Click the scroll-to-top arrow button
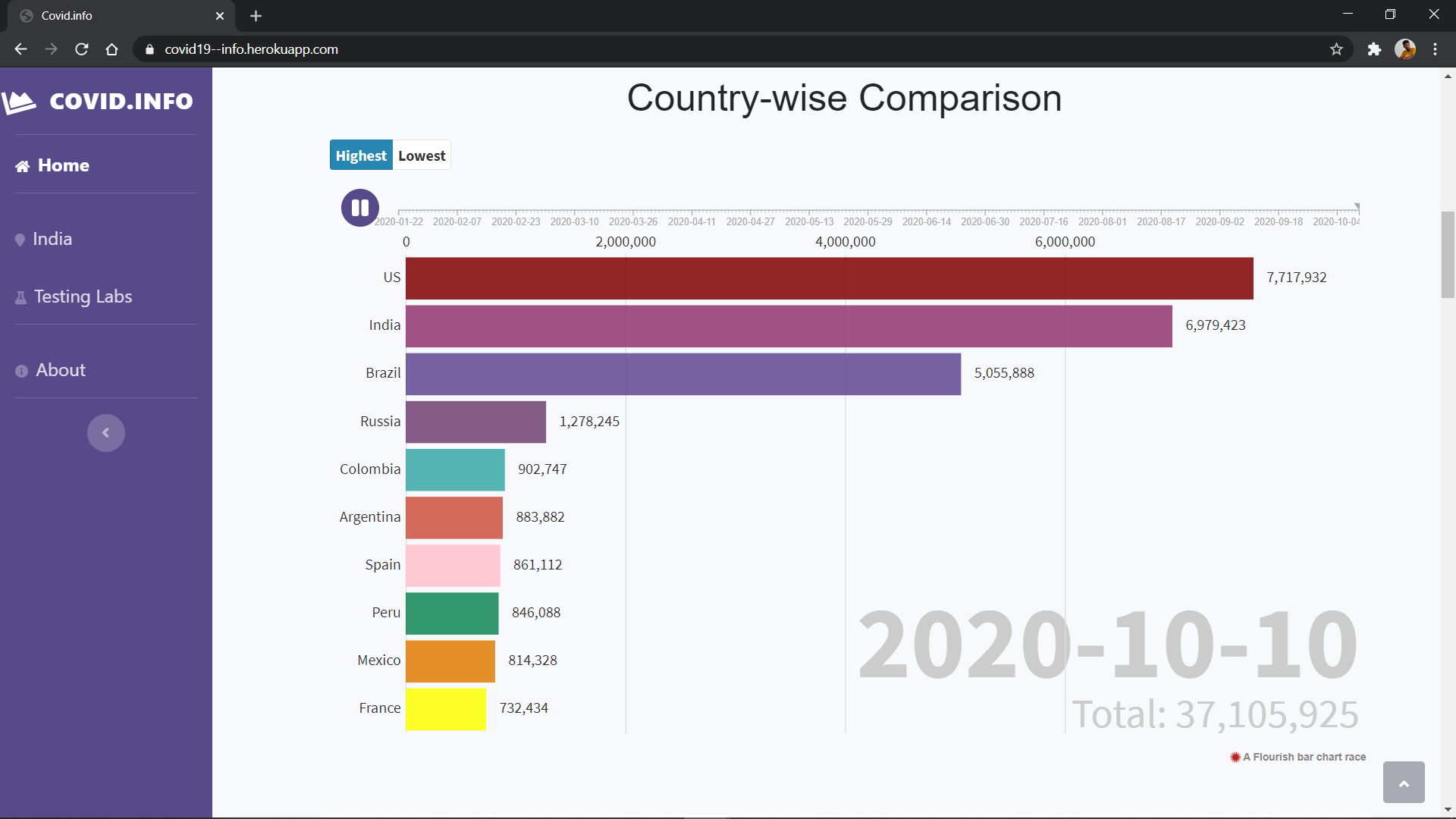This screenshot has height=819, width=1456. (x=1403, y=783)
